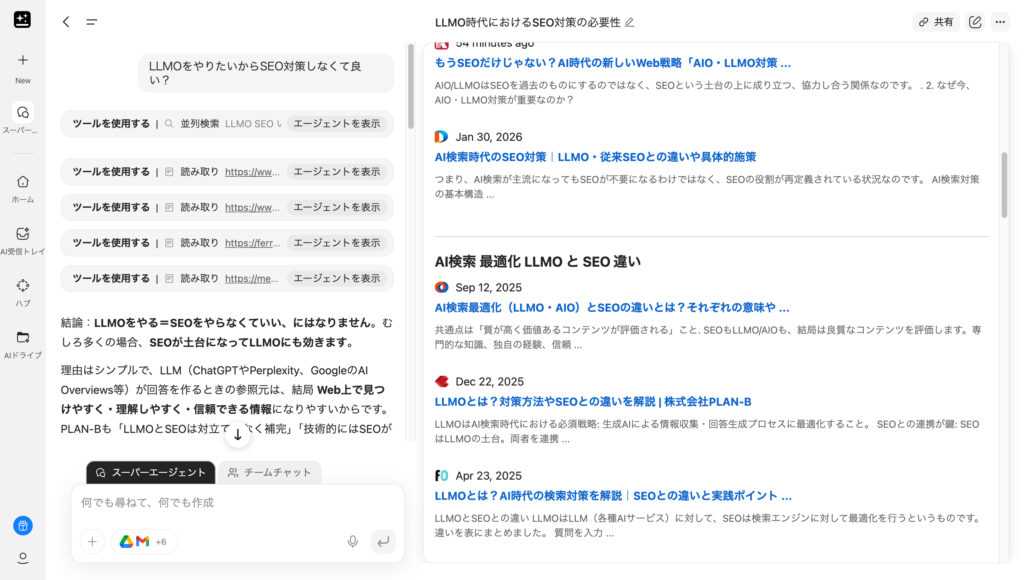Open the ハブ hub icon
This screenshot has height=580, width=1024.
(22, 285)
